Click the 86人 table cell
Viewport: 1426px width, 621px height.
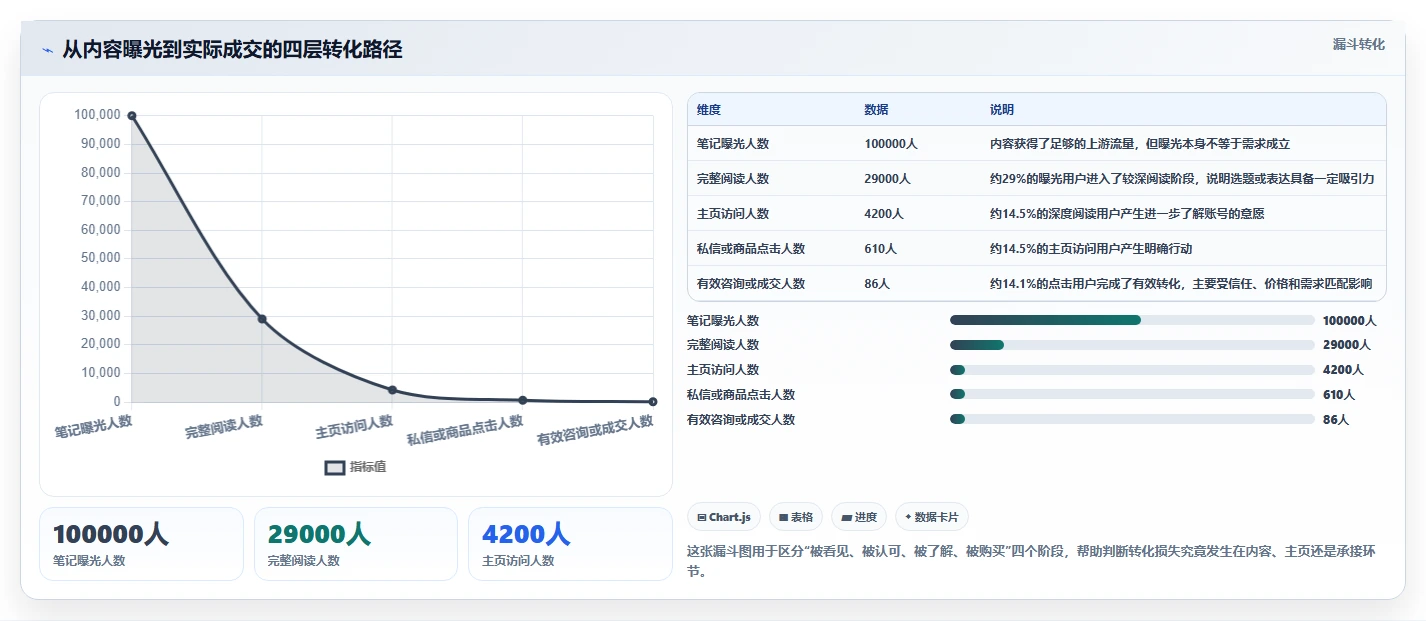click(877, 284)
